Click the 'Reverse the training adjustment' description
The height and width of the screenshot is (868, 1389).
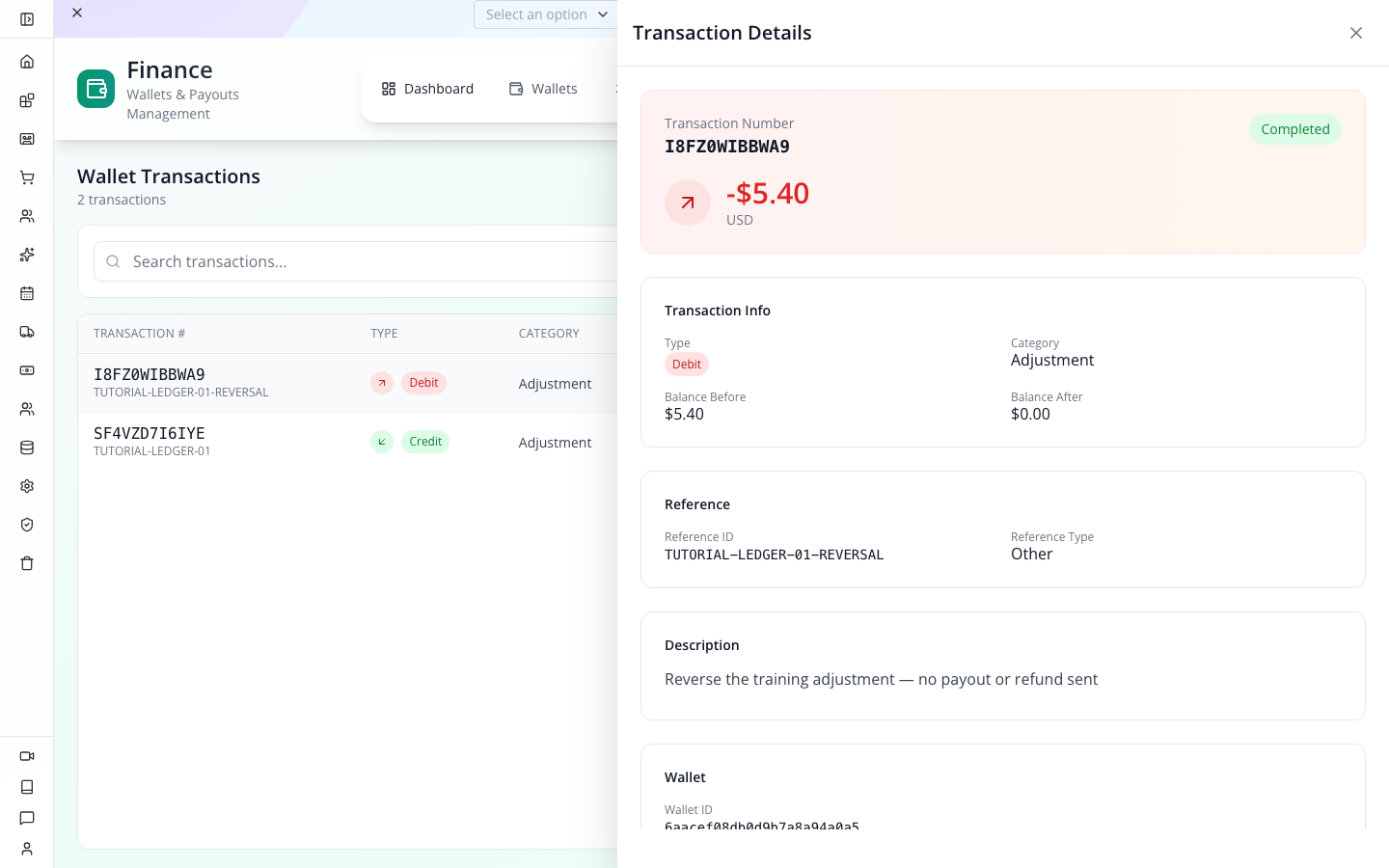tap(881, 679)
